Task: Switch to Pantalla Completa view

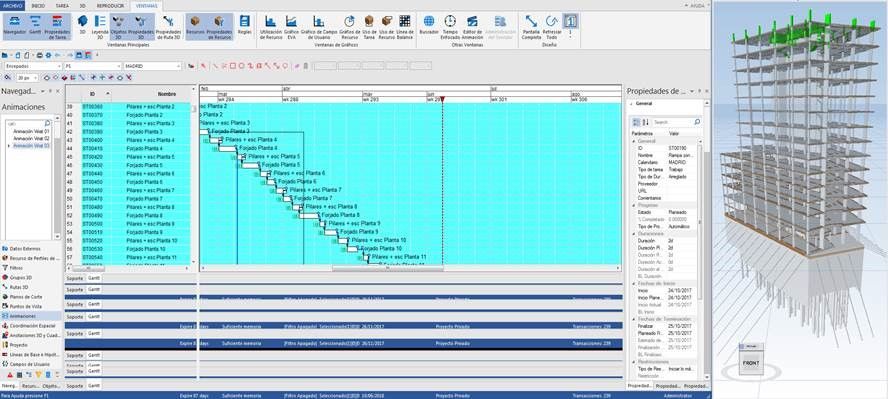Action: point(531,26)
